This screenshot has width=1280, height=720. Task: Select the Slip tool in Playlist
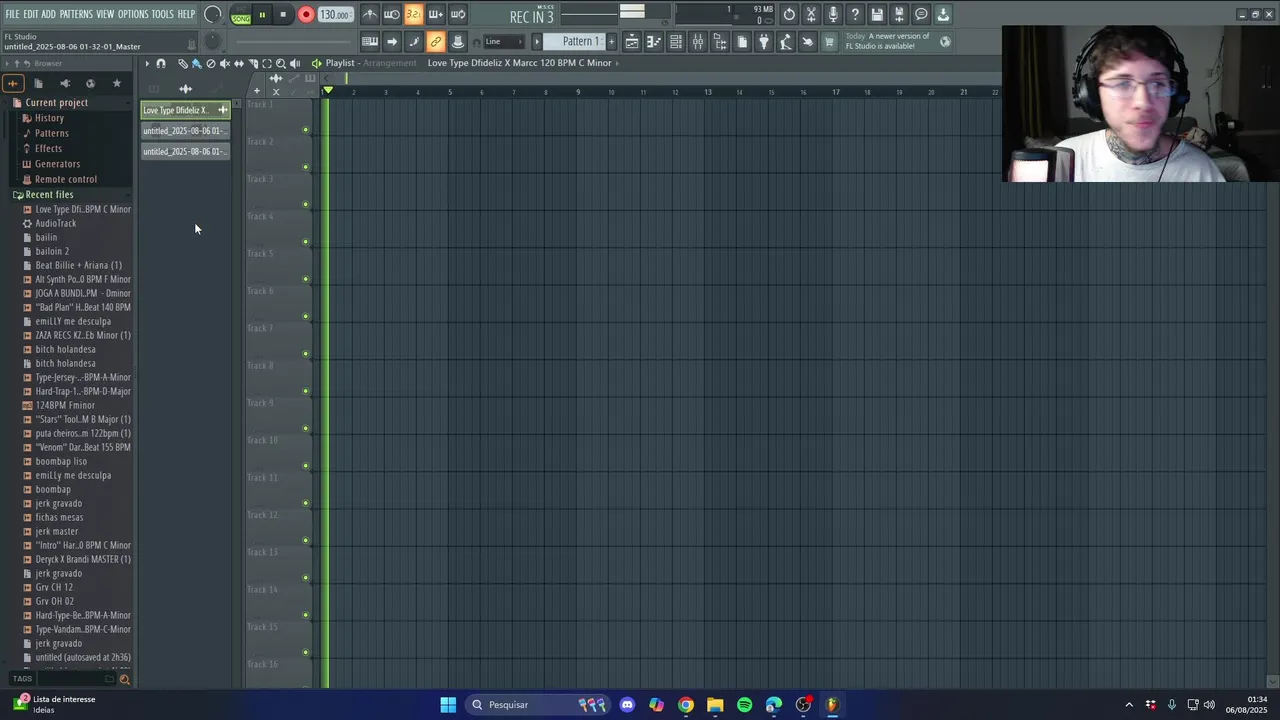pyautogui.click(x=238, y=63)
